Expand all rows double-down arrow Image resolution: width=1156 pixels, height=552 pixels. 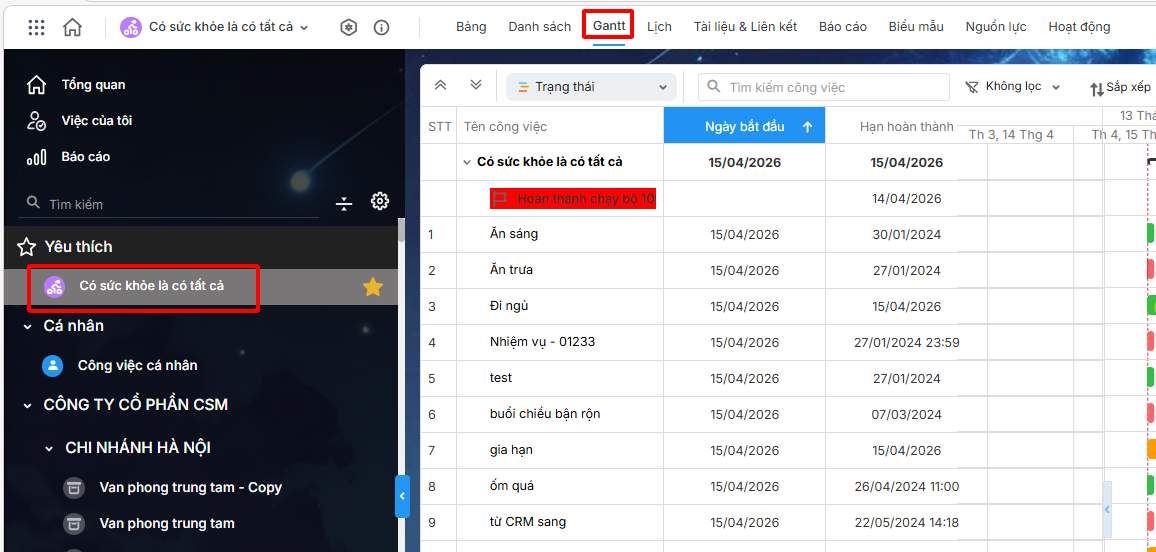tap(476, 86)
